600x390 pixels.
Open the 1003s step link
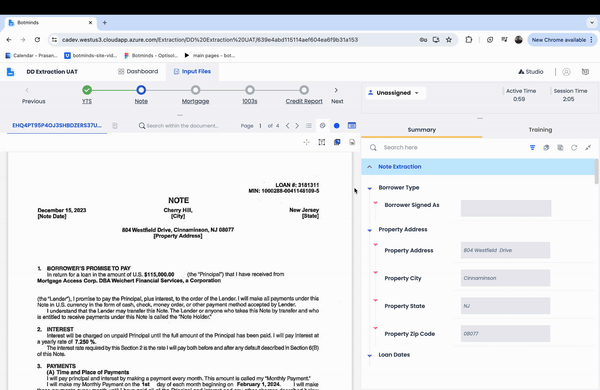[249, 101]
